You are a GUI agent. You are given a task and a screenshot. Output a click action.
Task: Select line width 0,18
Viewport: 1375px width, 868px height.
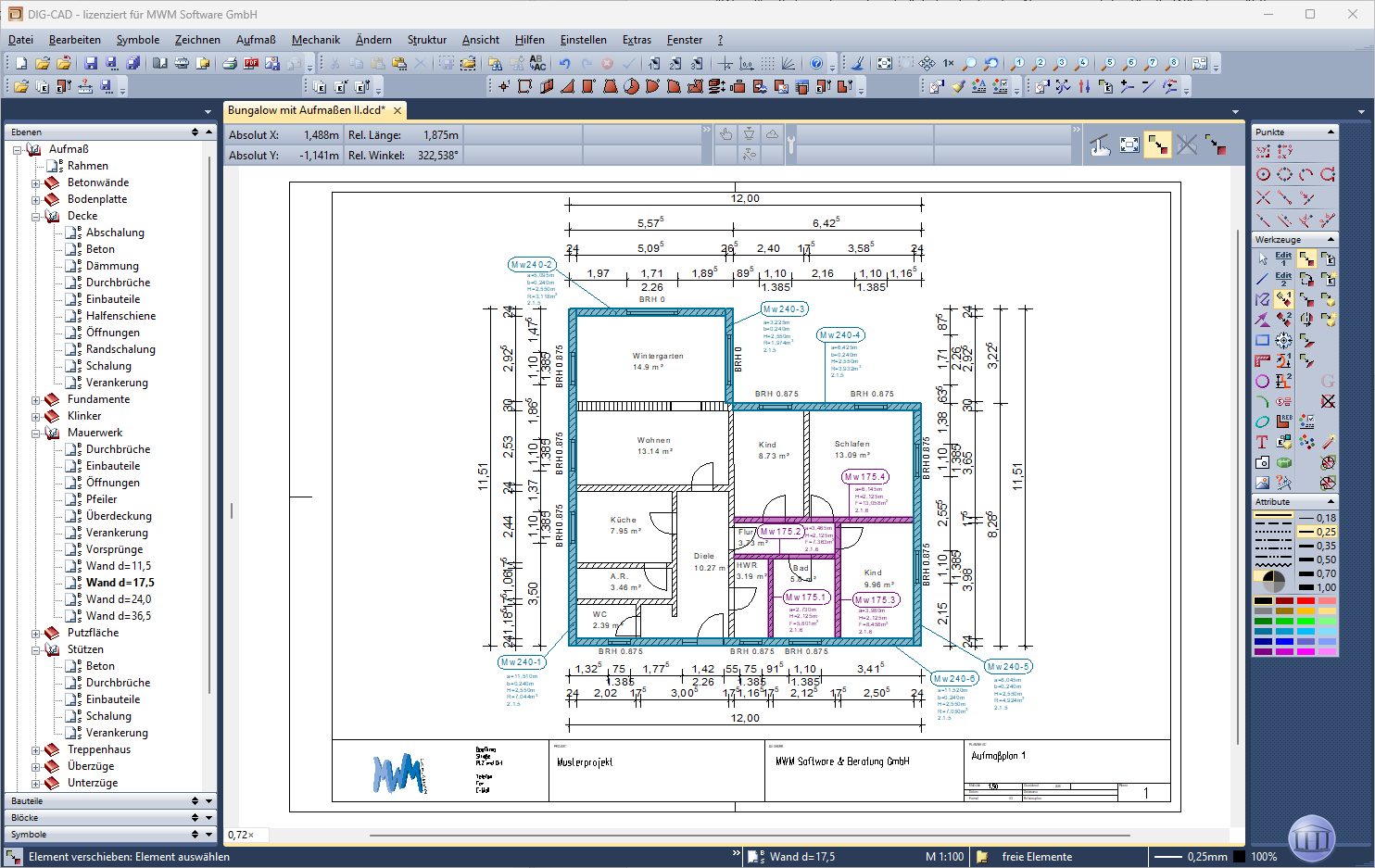pos(1317,518)
